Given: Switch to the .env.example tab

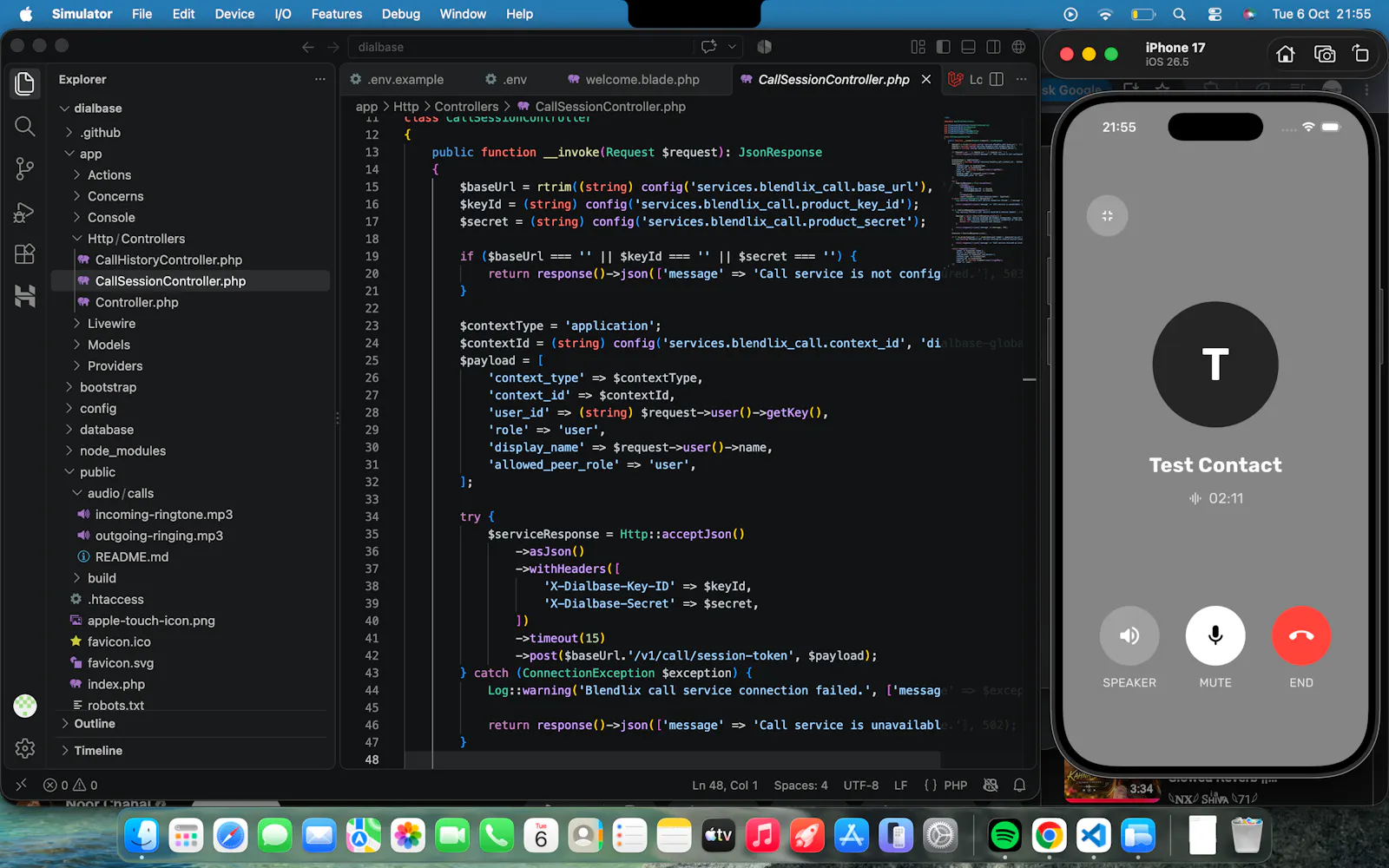Looking at the screenshot, I should click(398, 79).
